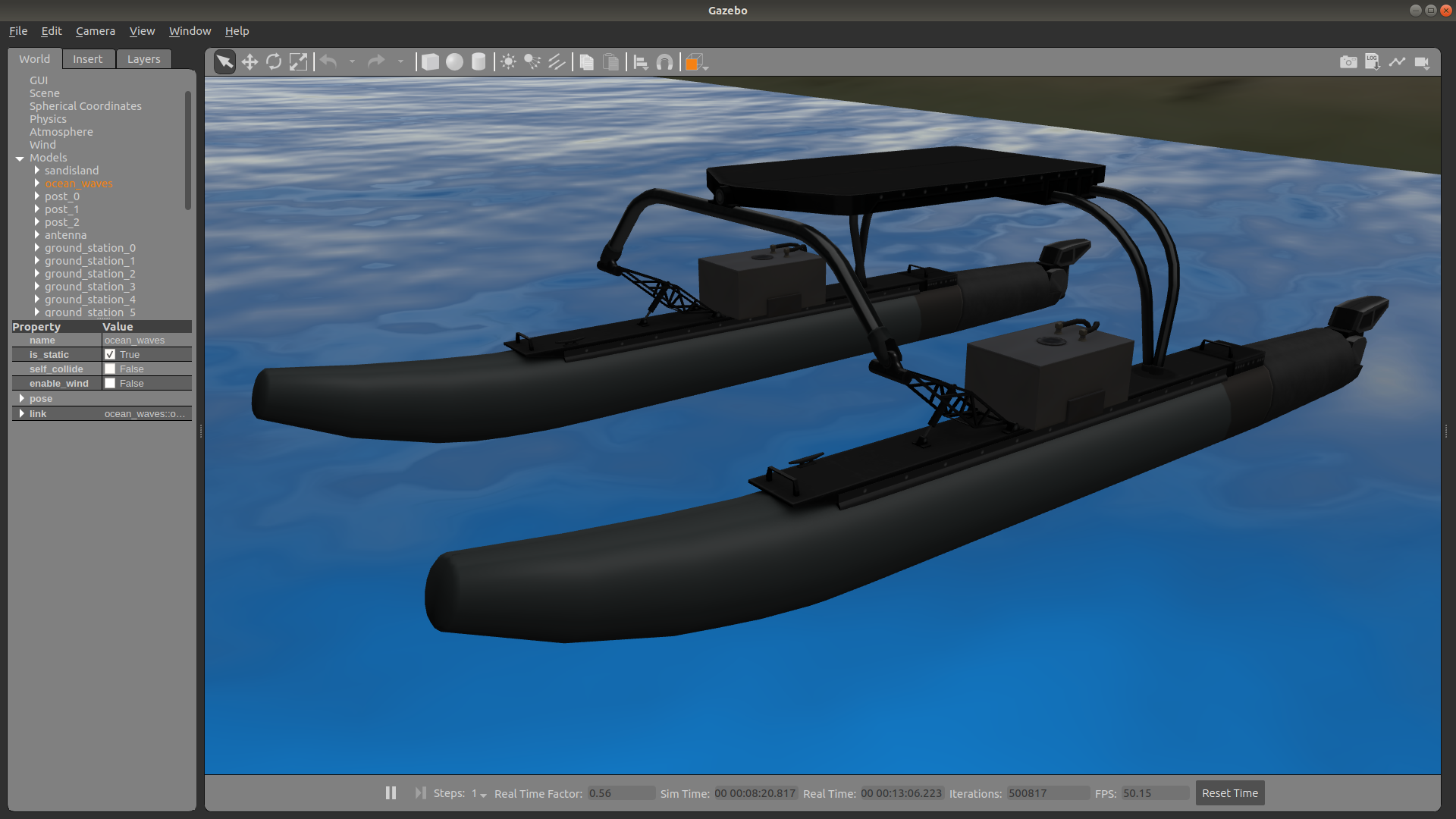The image size is (1456, 819).
Task: Click the model tree vertical scrollbar
Action: coord(188,150)
